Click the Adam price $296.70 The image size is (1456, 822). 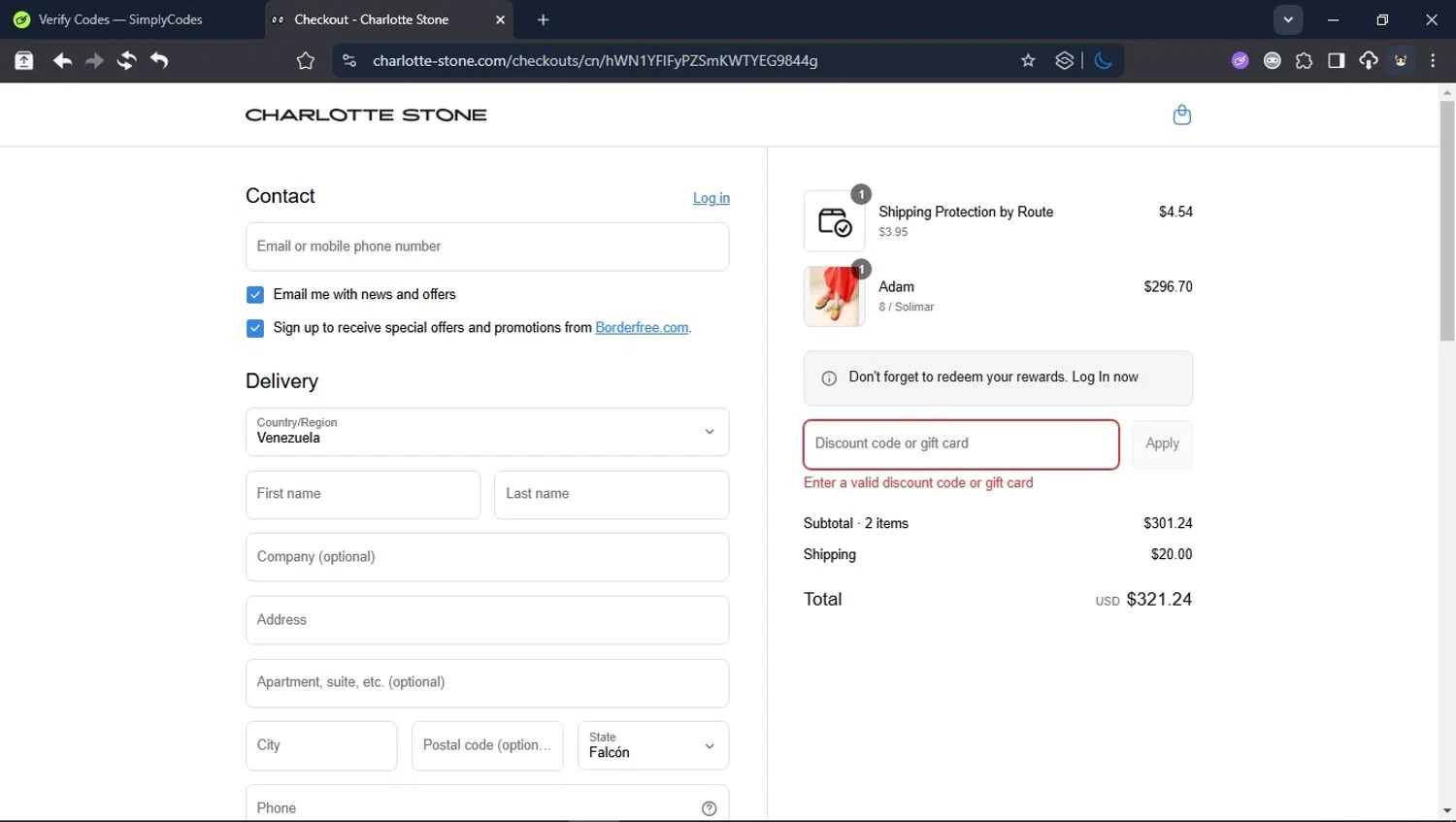[1168, 286]
